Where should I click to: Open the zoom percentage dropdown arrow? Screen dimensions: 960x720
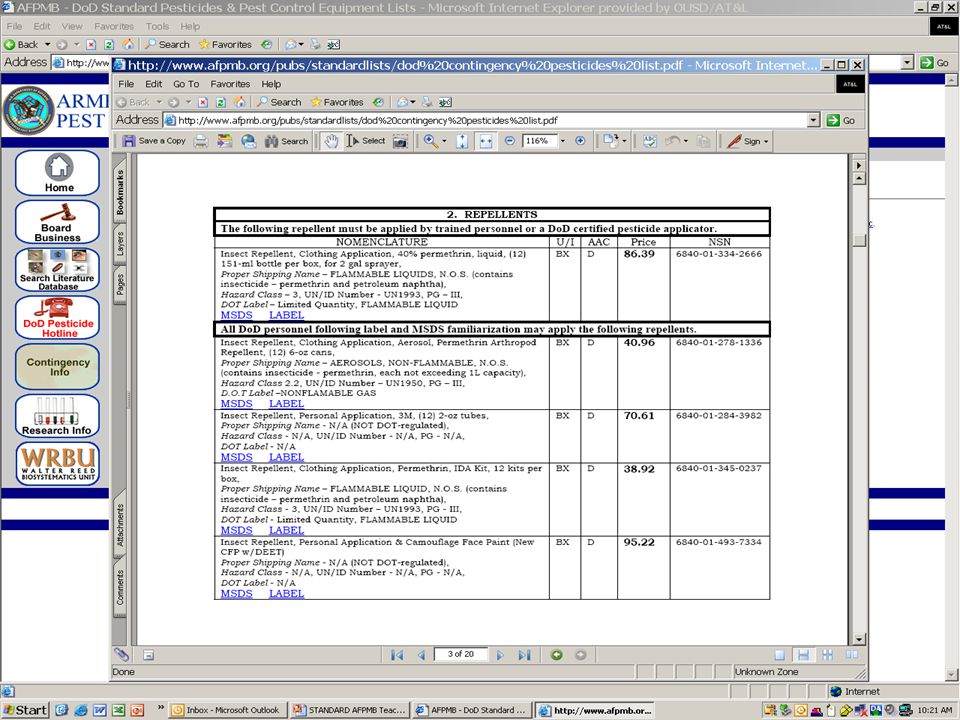click(563, 141)
